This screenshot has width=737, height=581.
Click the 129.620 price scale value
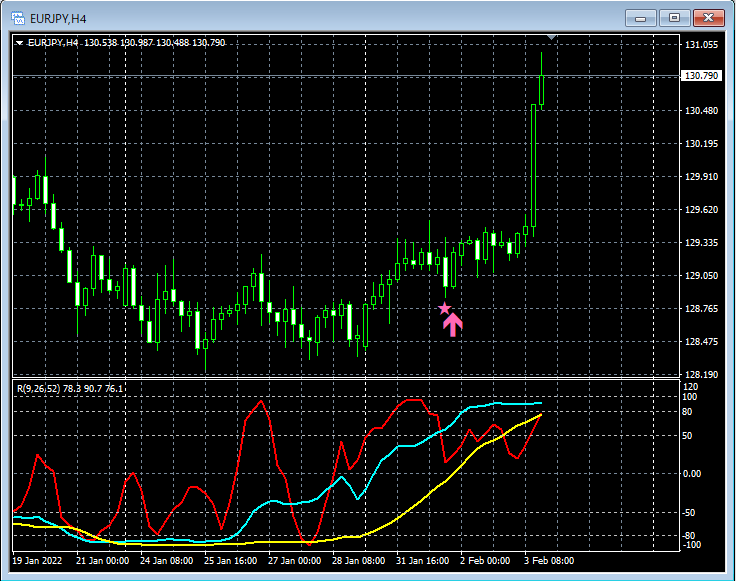(701, 209)
